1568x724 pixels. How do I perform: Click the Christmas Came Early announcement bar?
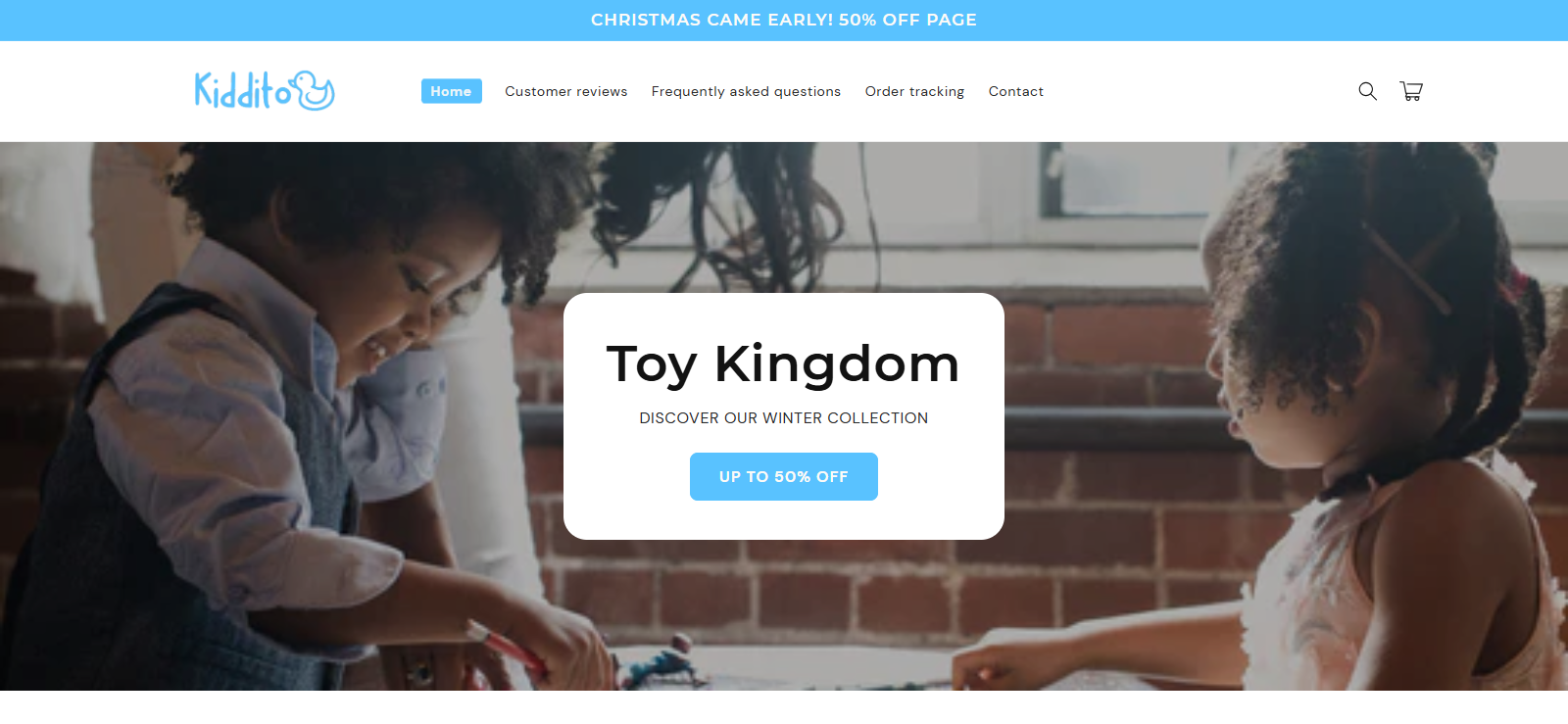784,20
